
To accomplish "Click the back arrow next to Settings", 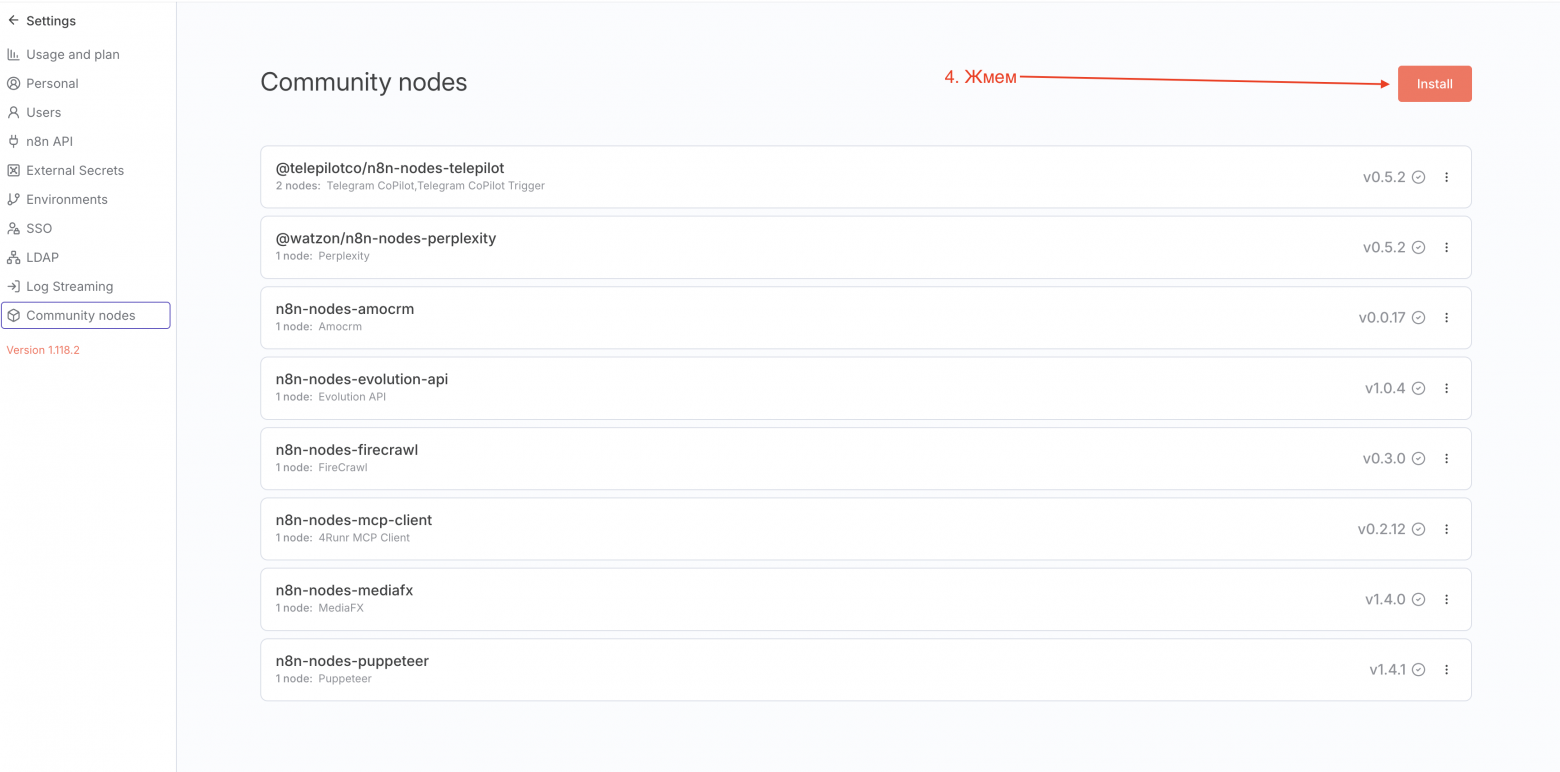I will point(13,20).
